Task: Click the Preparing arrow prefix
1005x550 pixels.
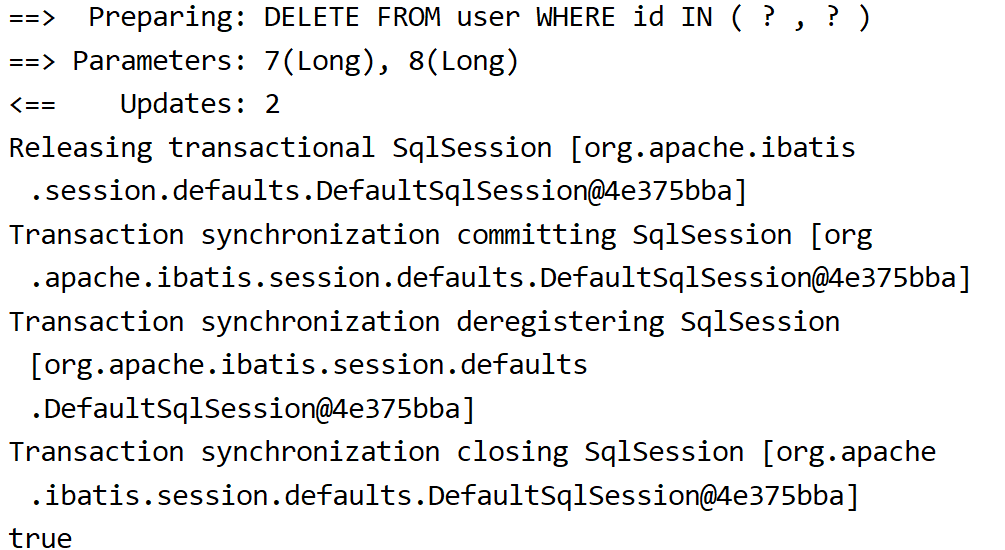Action: [32, 18]
